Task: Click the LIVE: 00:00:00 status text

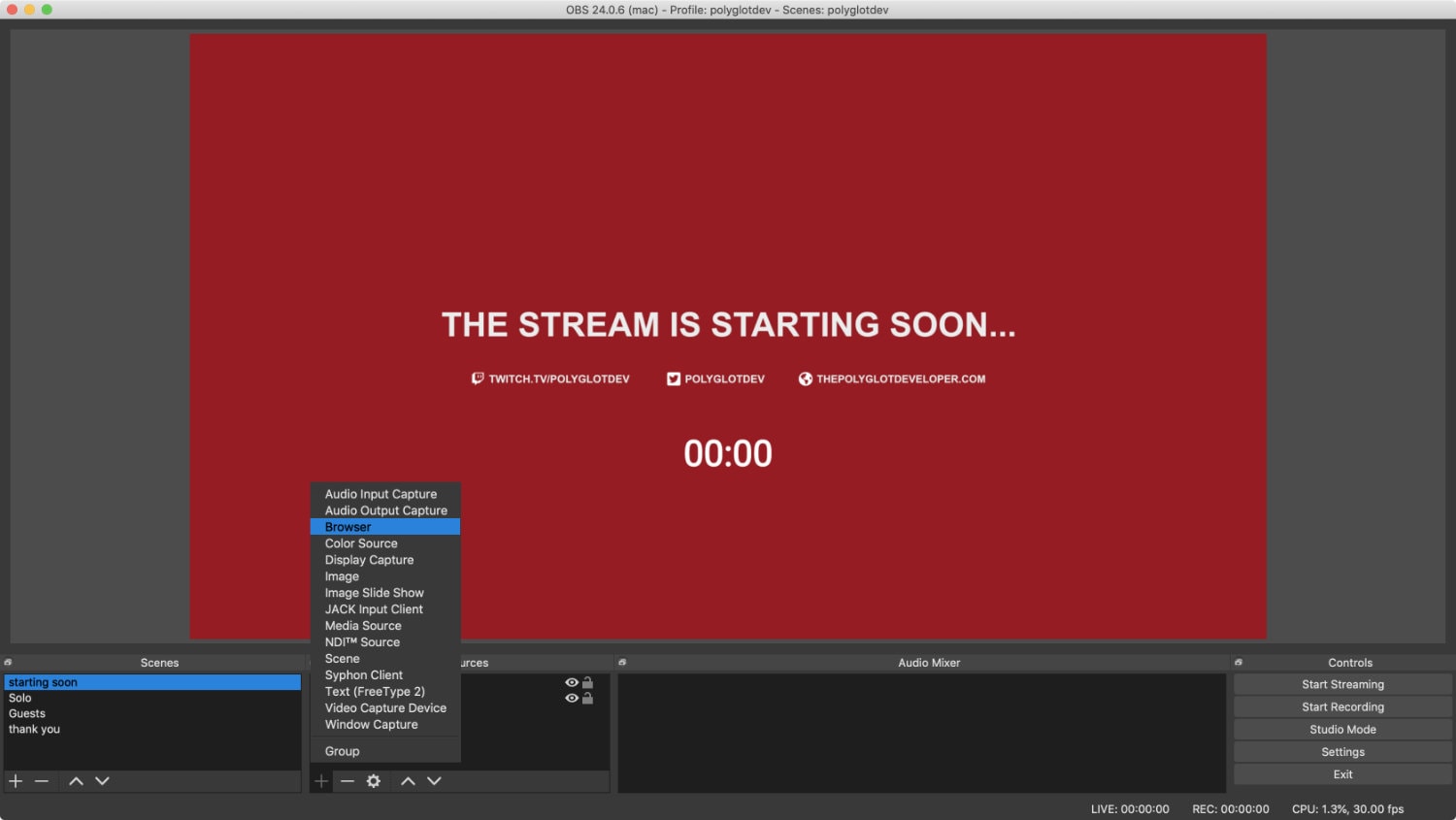Action: (1130, 809)
